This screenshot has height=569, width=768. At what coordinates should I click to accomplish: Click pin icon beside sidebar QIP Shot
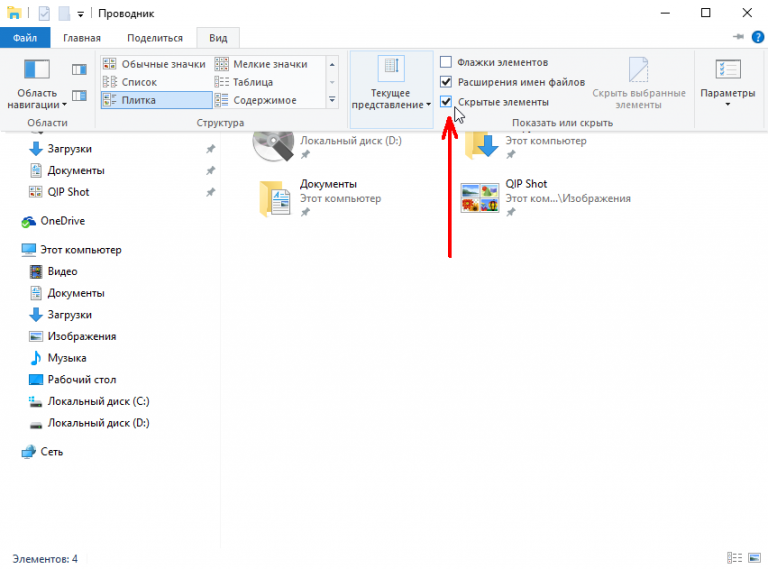tap(211, 192)
